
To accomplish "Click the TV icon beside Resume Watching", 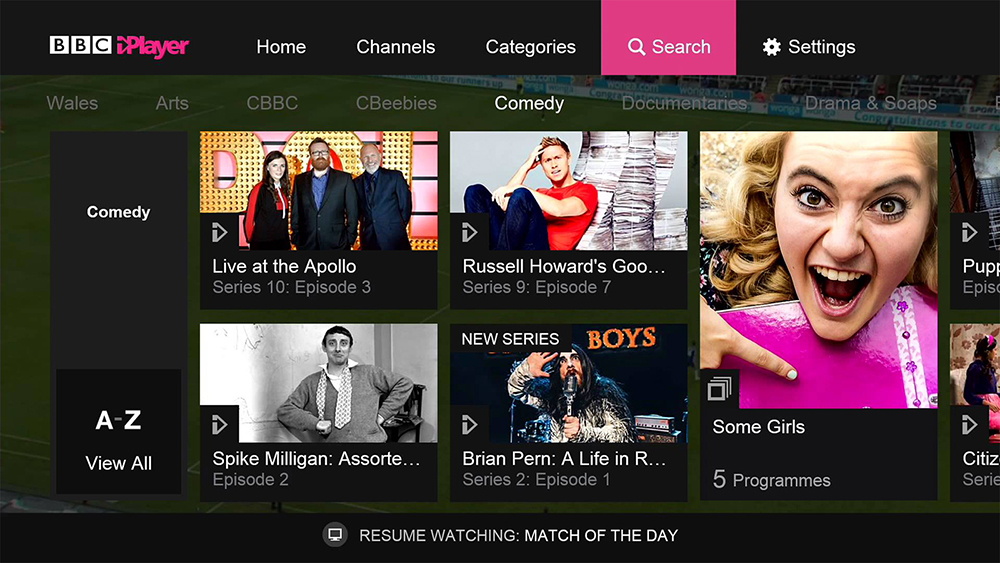I will 335,535.
